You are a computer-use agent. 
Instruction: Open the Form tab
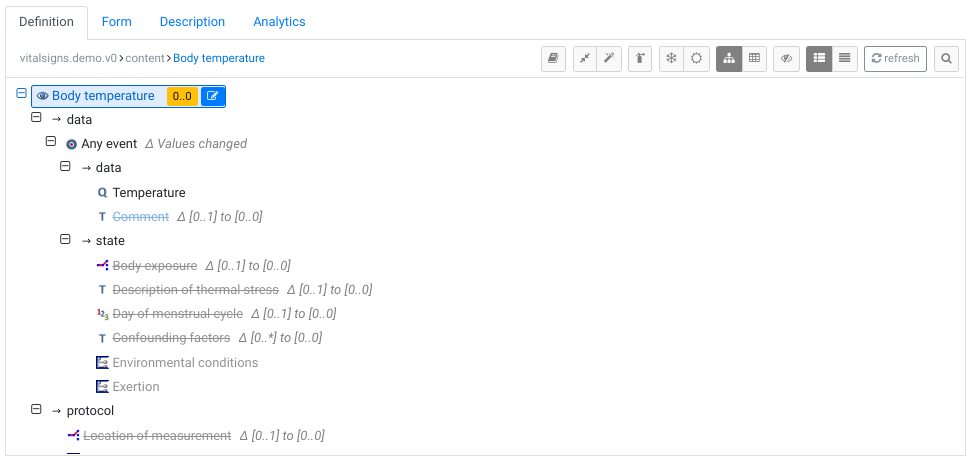click(x=116, y=22)
